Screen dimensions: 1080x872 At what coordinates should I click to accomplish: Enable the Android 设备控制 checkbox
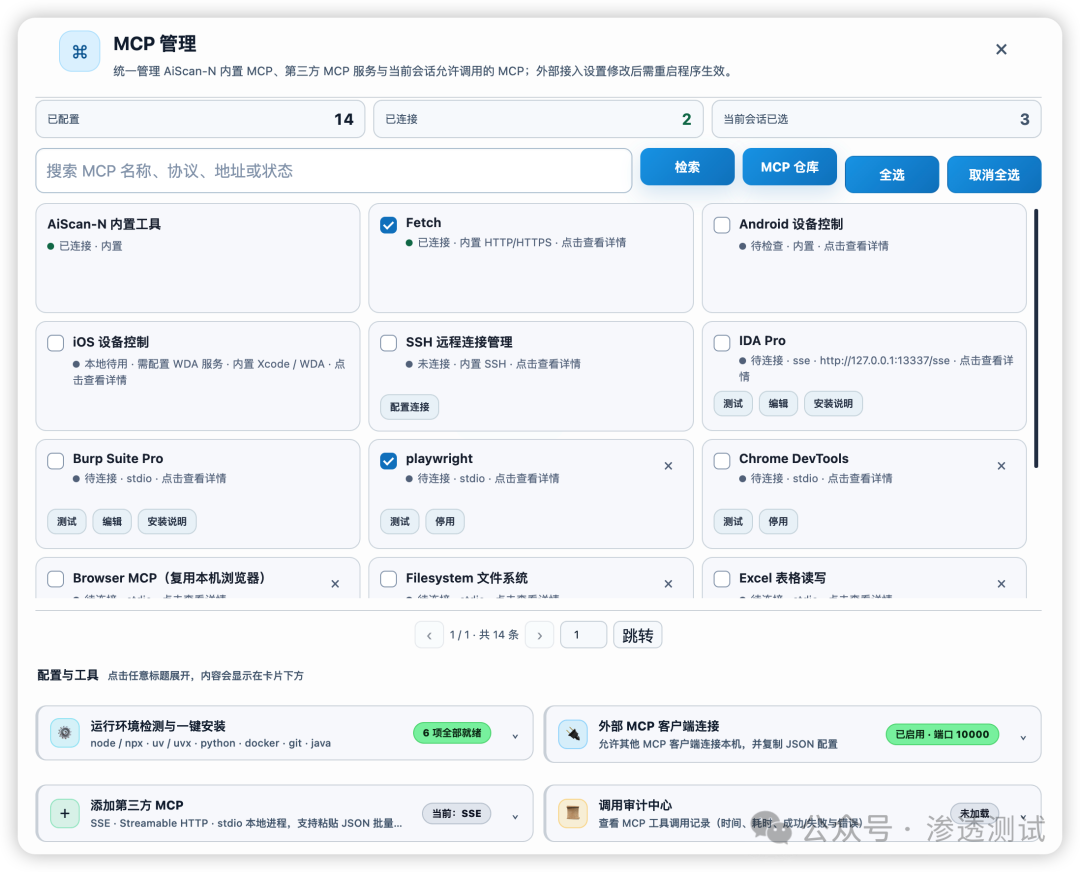(x=722, y=225)
